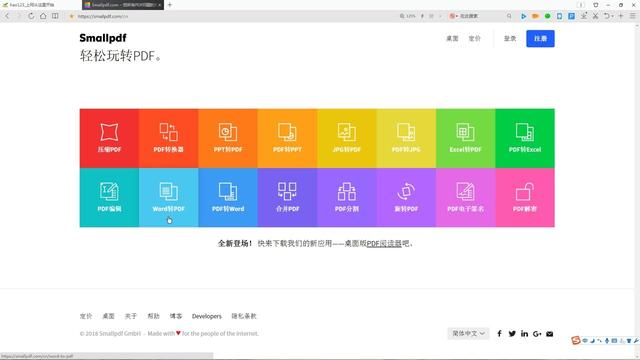
Task: Open the Twitter footer icon
Action: (512, 333)
